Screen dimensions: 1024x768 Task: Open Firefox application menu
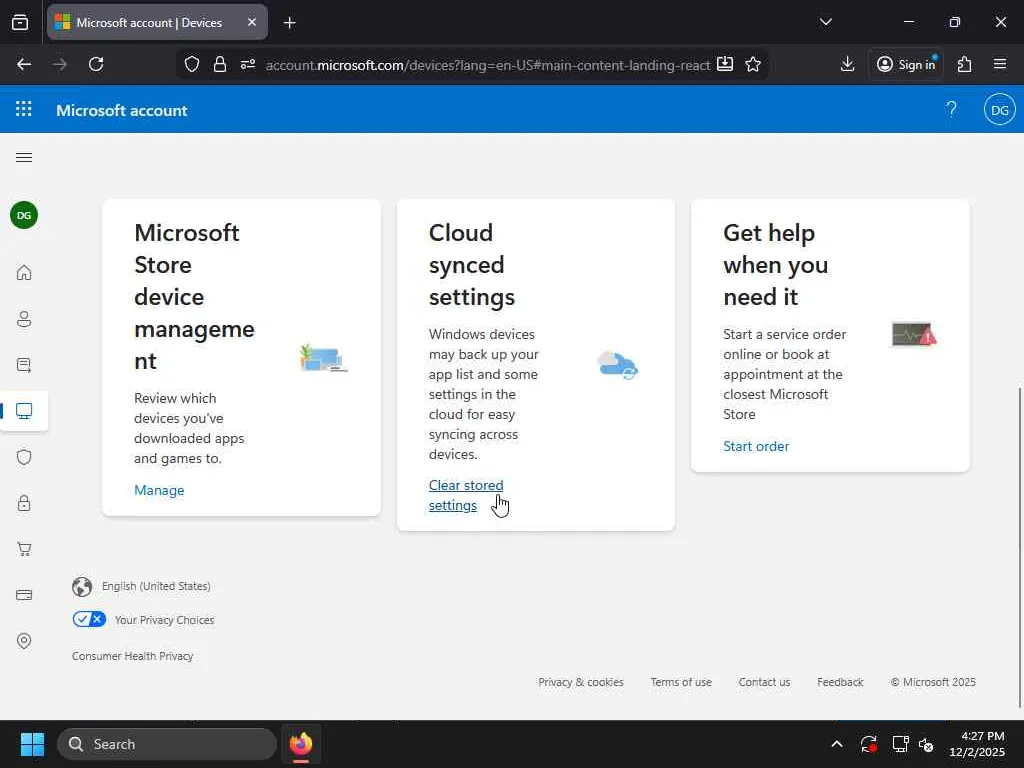[999, 64]
